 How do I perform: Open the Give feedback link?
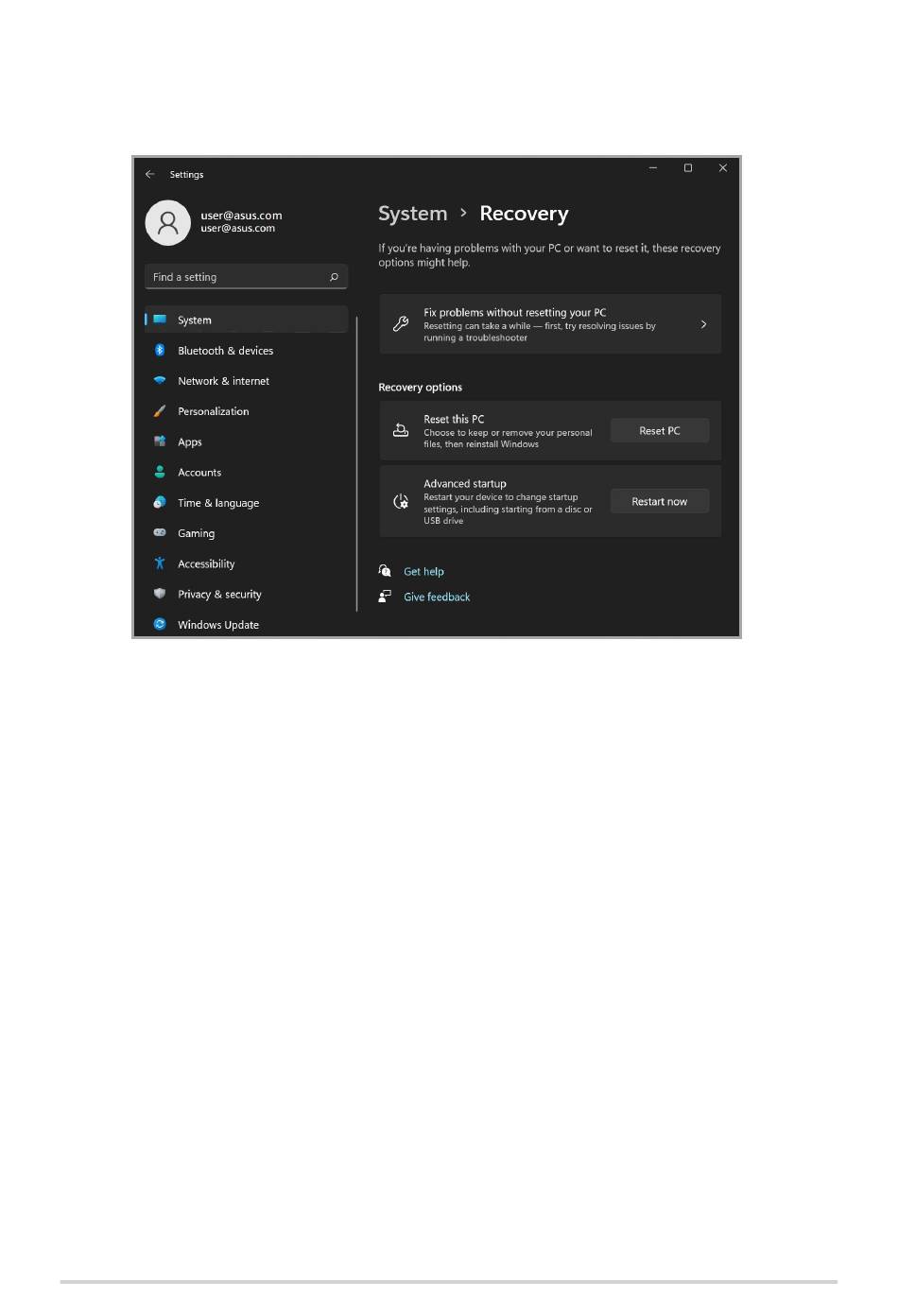pyautogui.click(x=437, y=597)
